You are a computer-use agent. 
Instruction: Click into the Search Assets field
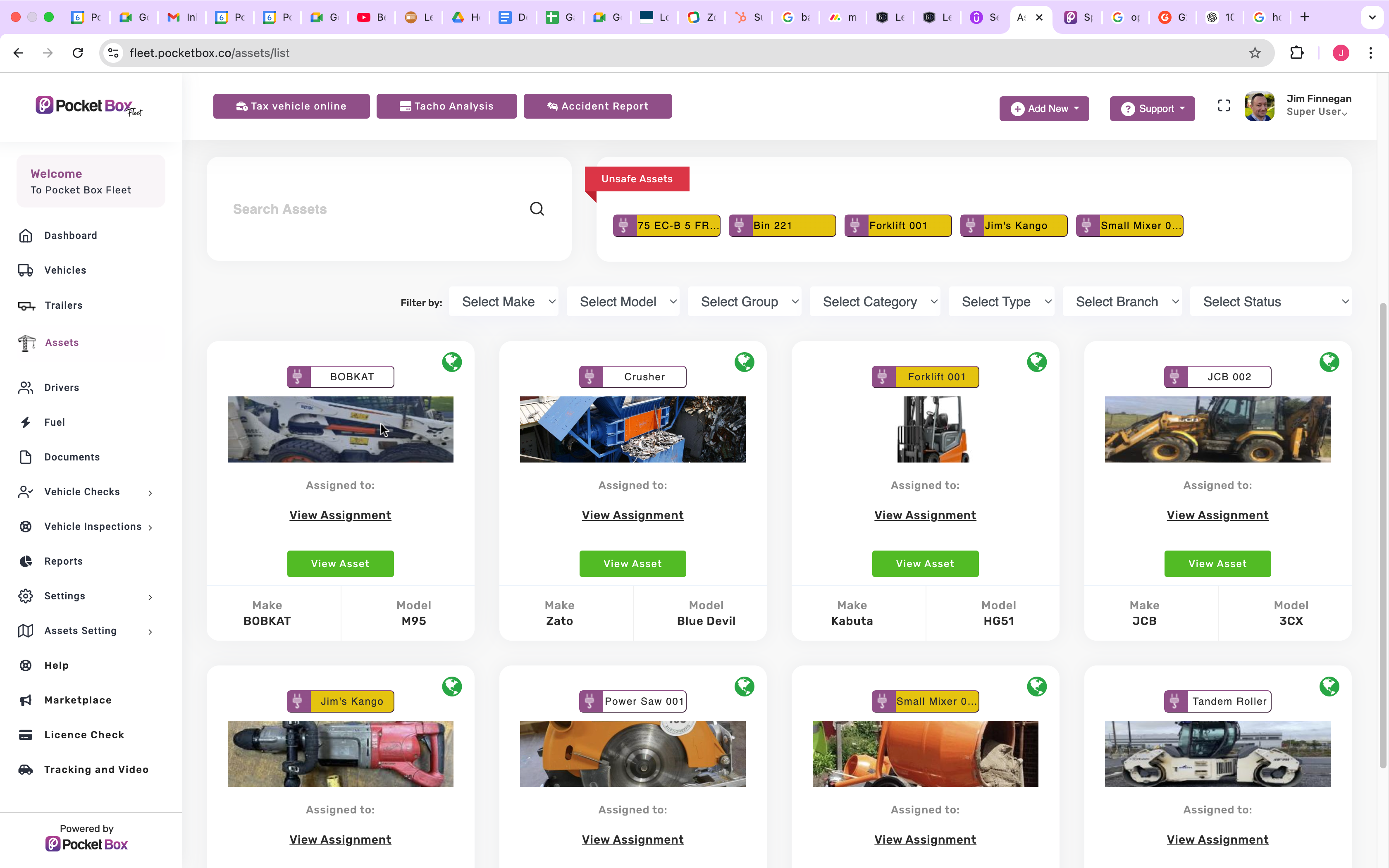[373, 209]
